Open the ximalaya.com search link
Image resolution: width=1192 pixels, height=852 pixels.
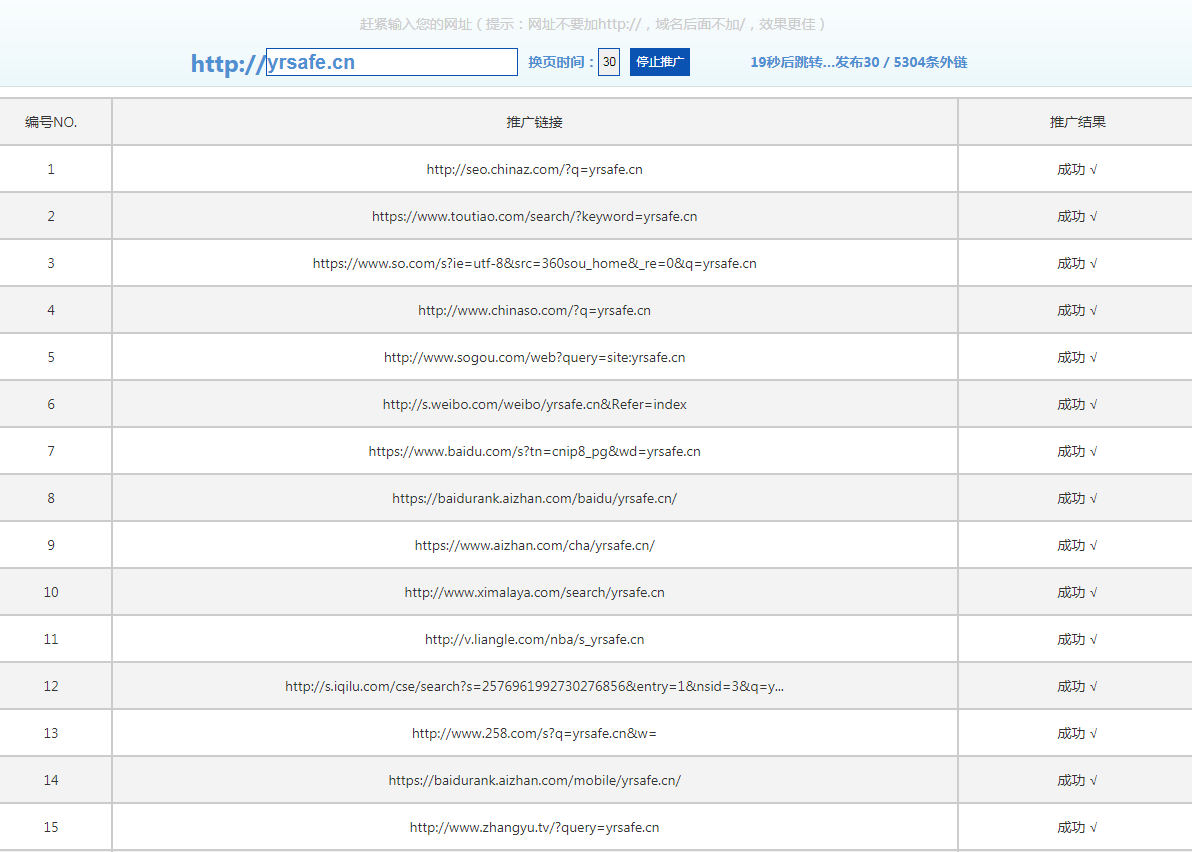point(534,592)
